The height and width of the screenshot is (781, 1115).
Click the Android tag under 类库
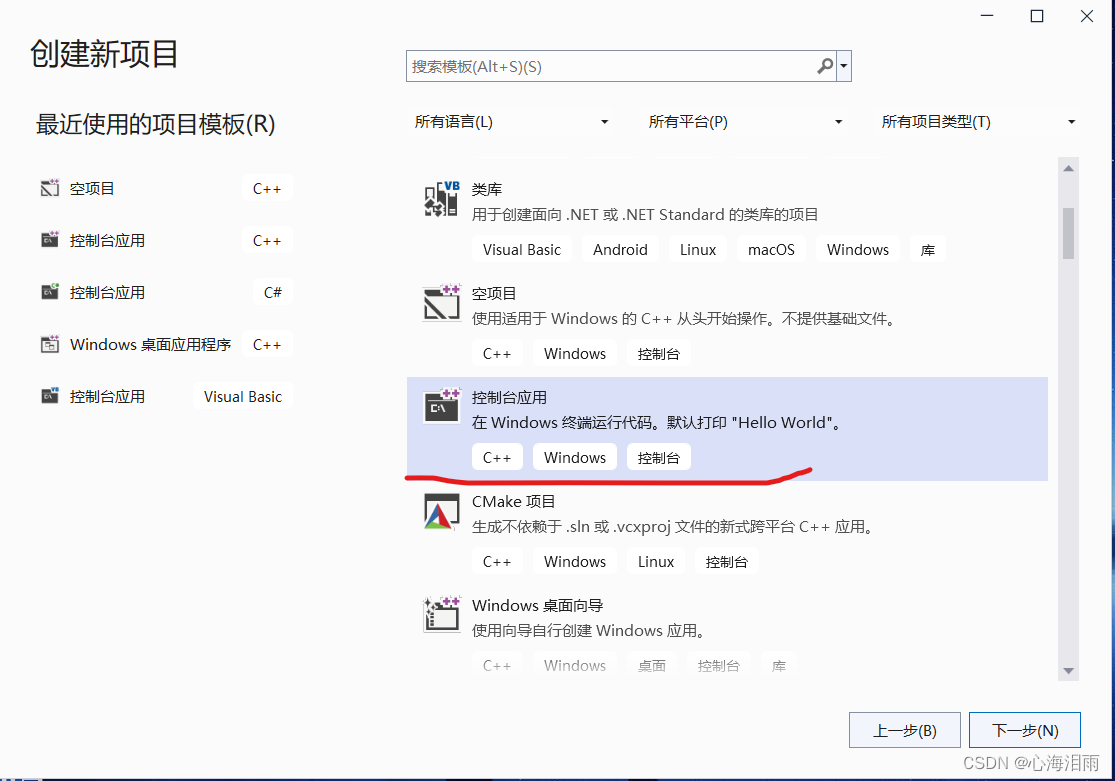620,250
